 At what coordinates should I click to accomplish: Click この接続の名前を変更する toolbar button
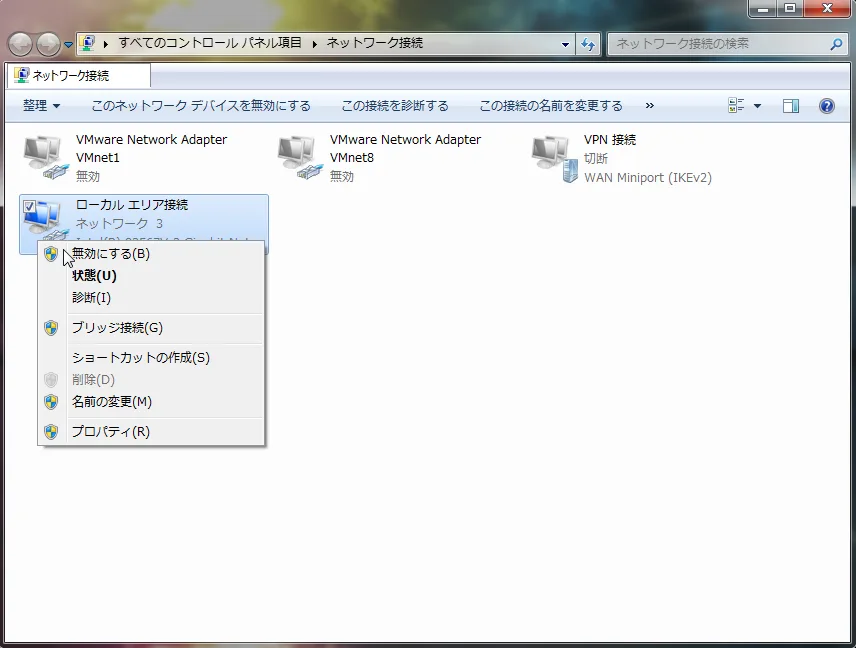pos(551,105)
